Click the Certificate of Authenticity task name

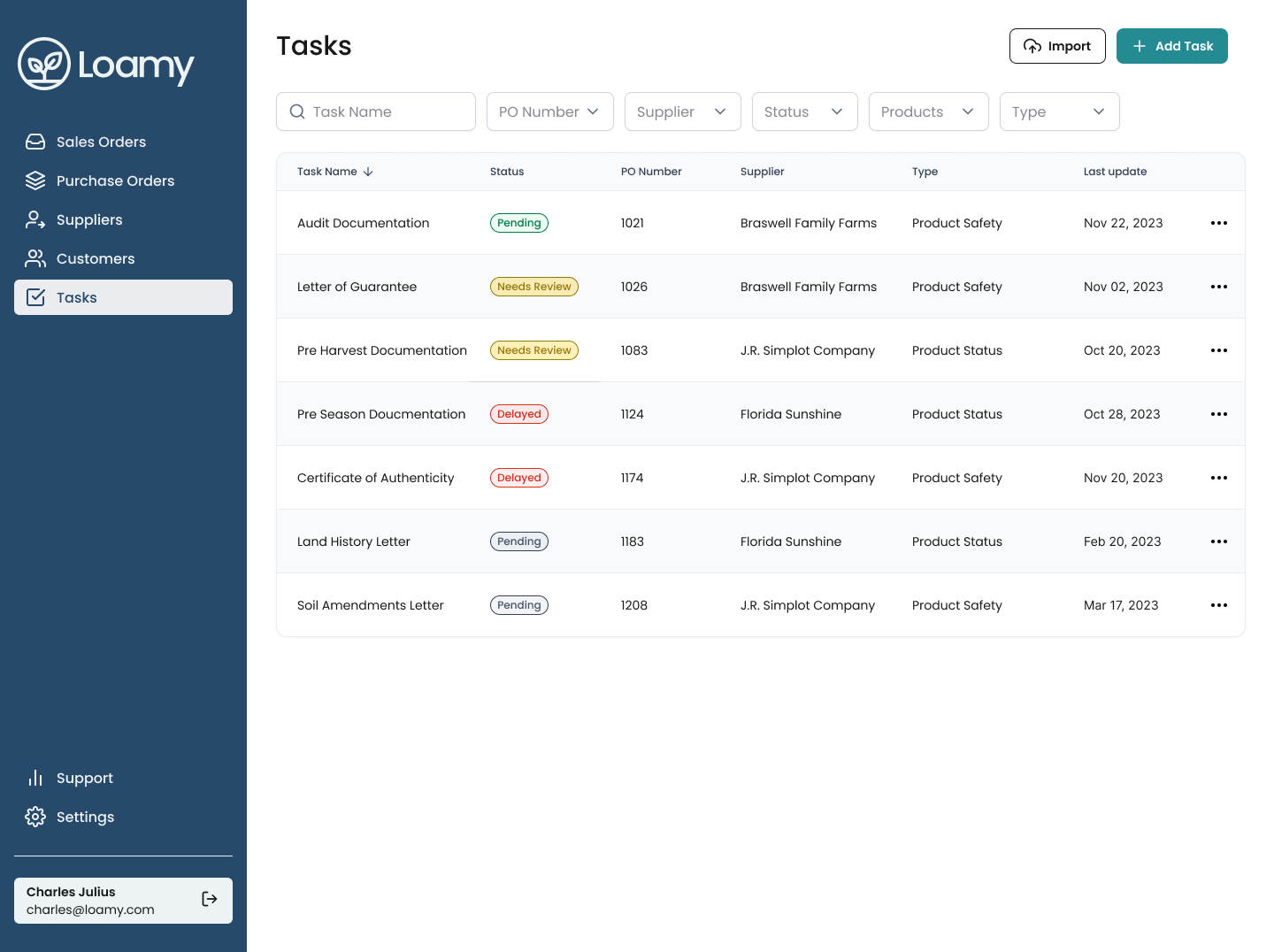click(x=375, y=478)
